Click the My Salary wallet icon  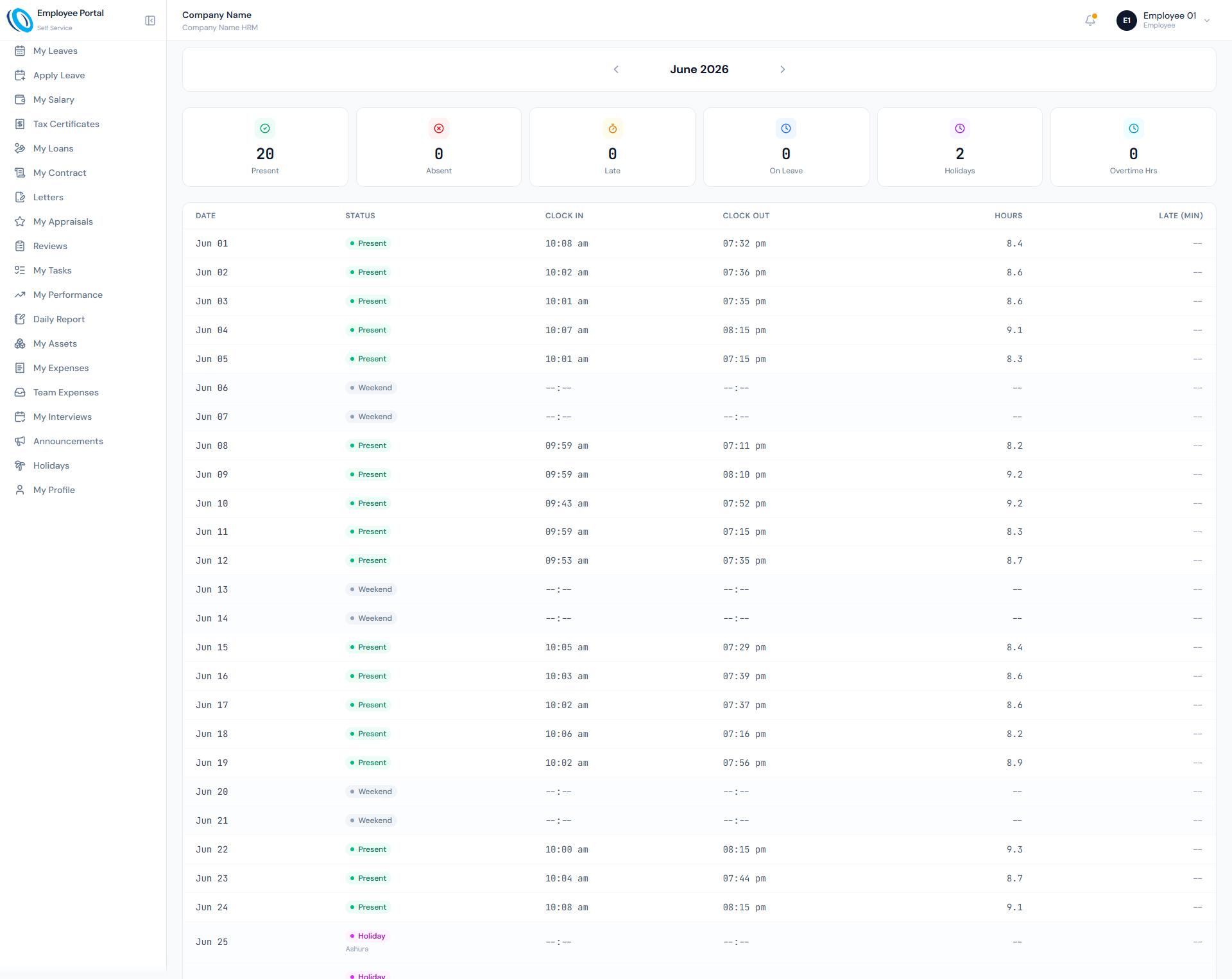point(20,100)
